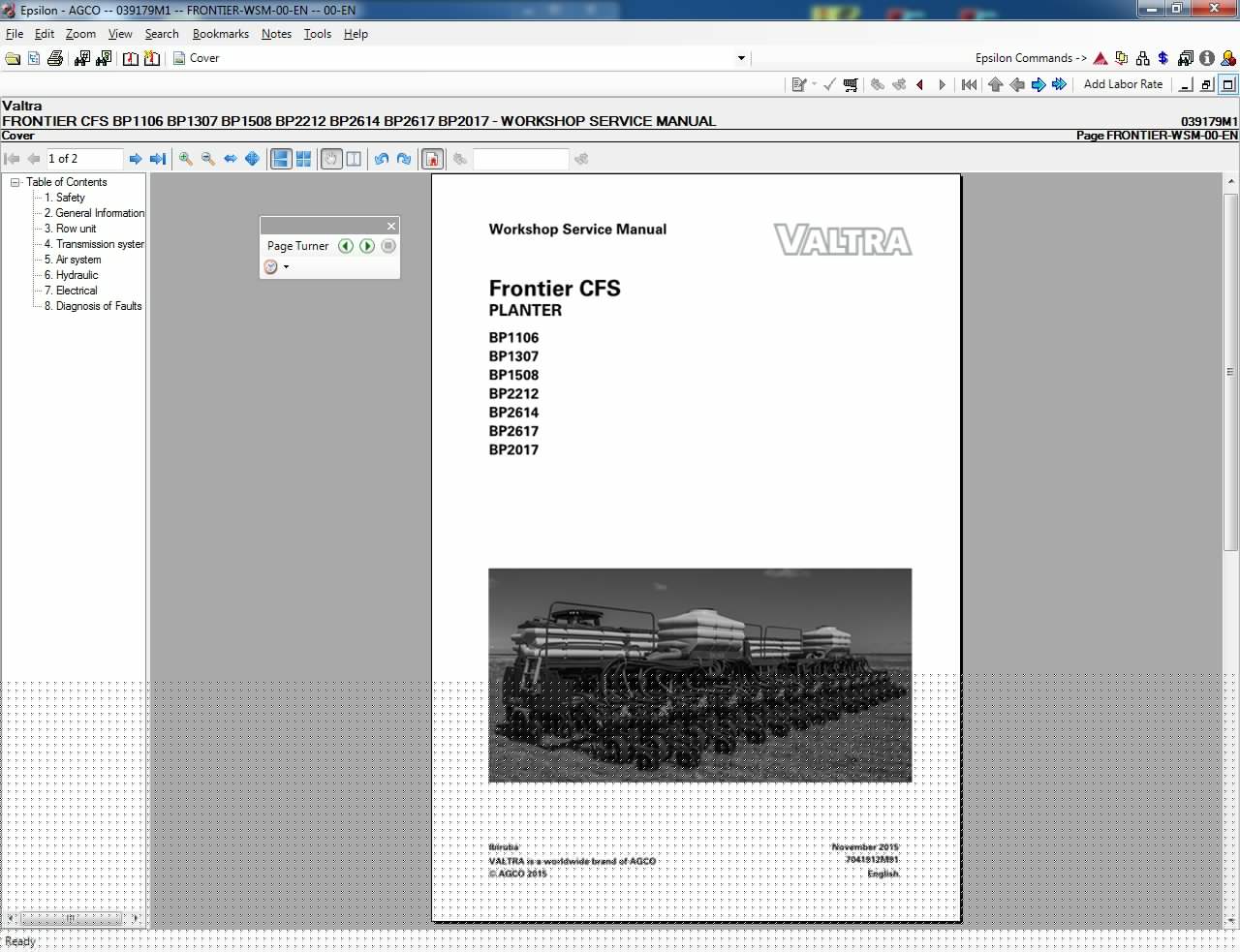This screenshot has width=1240, height=952.
Task: Open the Help menu
Action: point(356,34)
